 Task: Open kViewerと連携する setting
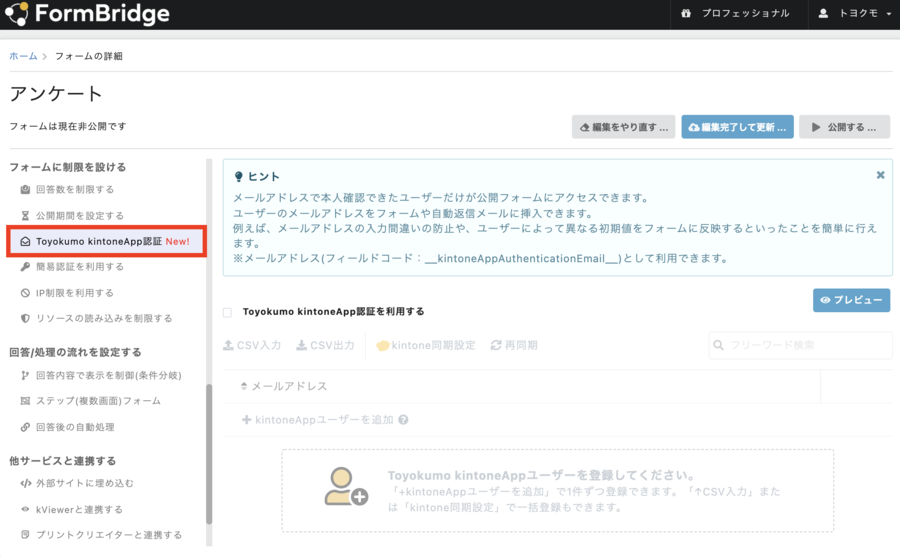click(79, 510)
